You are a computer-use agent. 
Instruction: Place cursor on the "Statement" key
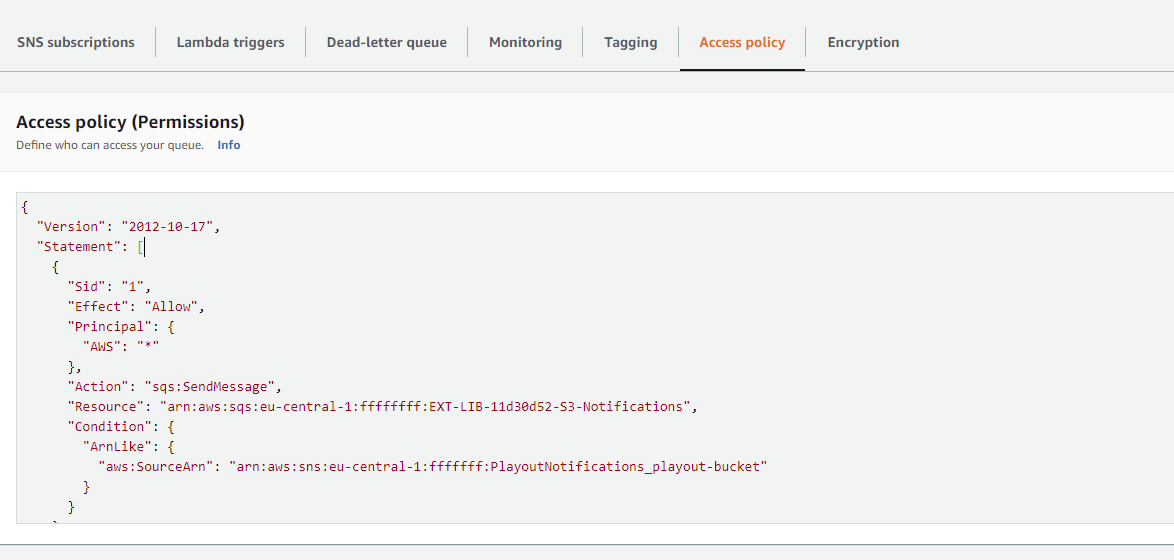coord(76,247)
